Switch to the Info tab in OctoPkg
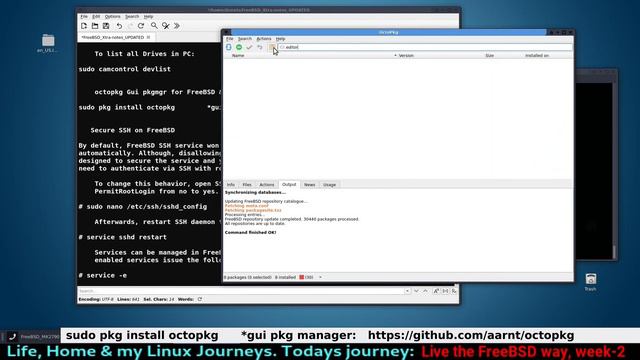 (x=231, y=185)
